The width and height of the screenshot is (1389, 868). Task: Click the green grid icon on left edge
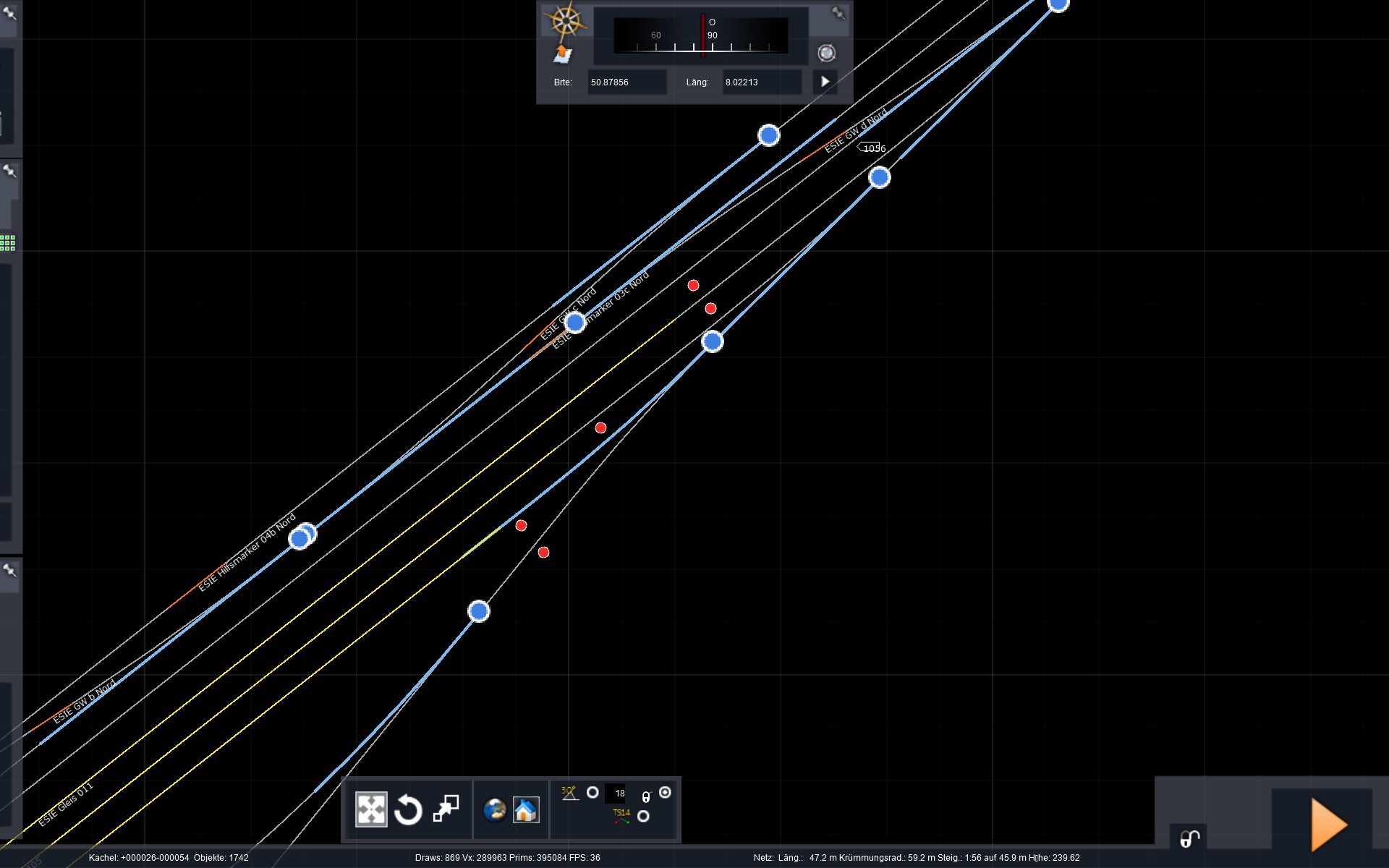8,243
